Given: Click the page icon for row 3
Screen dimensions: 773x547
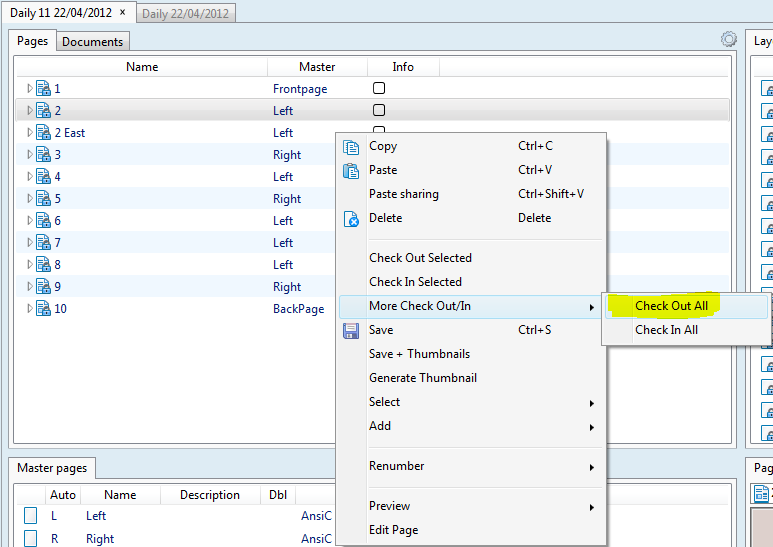Looking at the screenshot, I should (43, 154).
